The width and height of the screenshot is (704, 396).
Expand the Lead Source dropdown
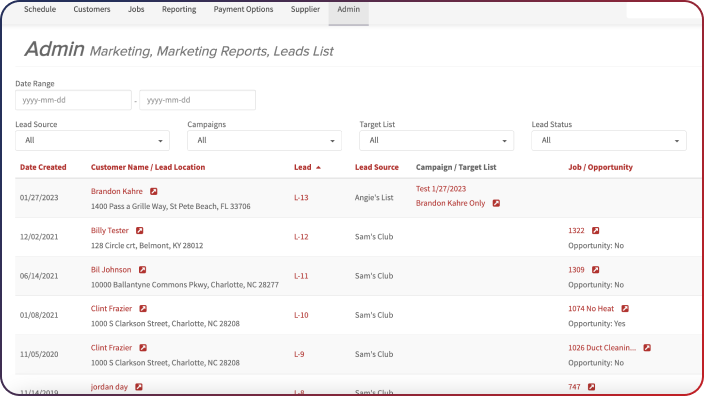pyautogui.click(x=92, y=141)
